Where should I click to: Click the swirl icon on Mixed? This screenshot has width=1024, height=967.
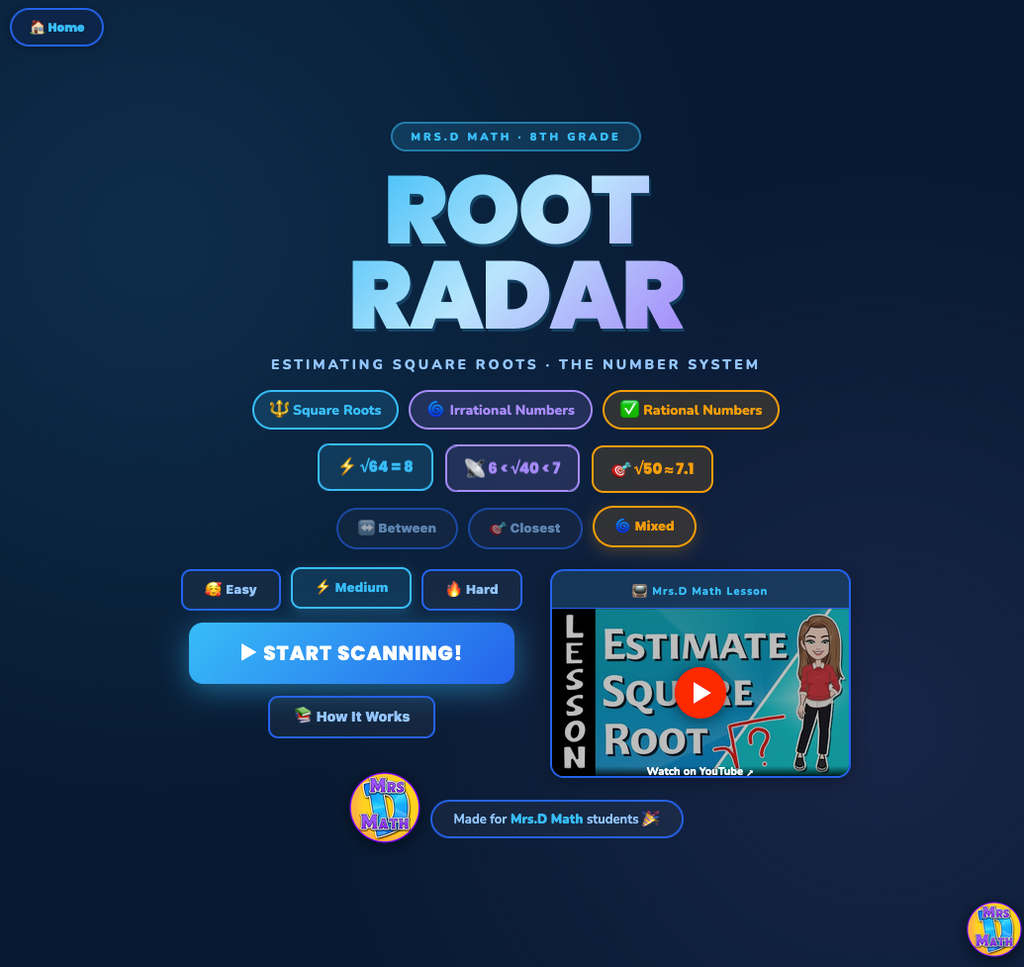pyautogui.click(x=623, y=526)
